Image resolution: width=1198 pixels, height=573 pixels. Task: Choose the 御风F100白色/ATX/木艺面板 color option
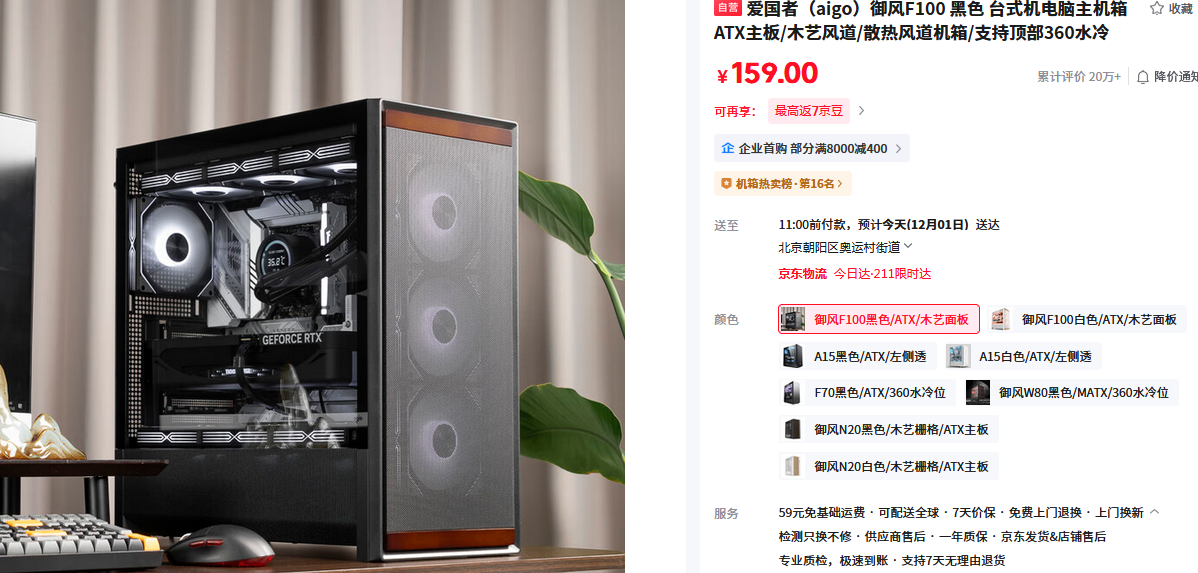tap(1087, 319)
